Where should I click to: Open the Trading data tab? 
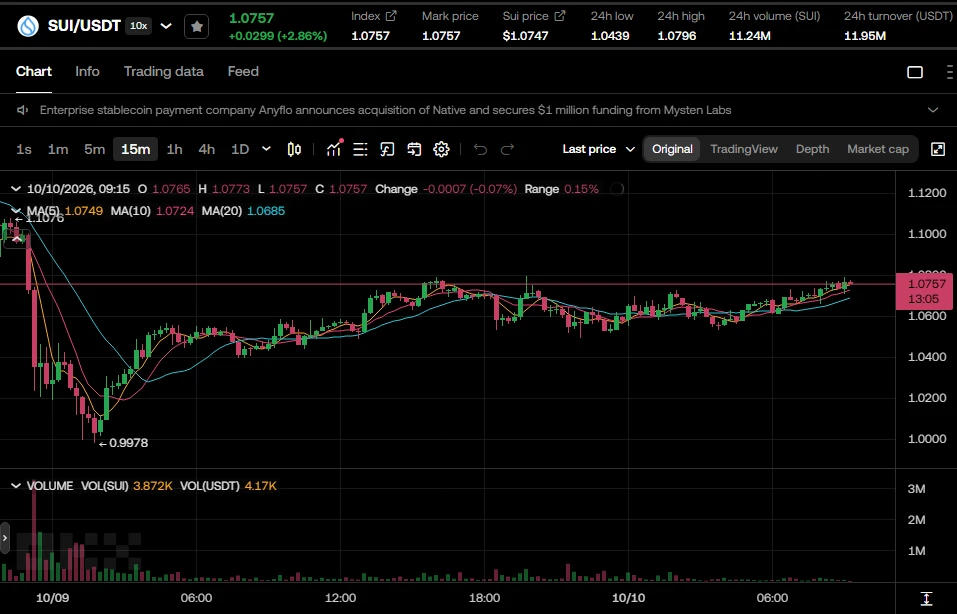(164, 71)
